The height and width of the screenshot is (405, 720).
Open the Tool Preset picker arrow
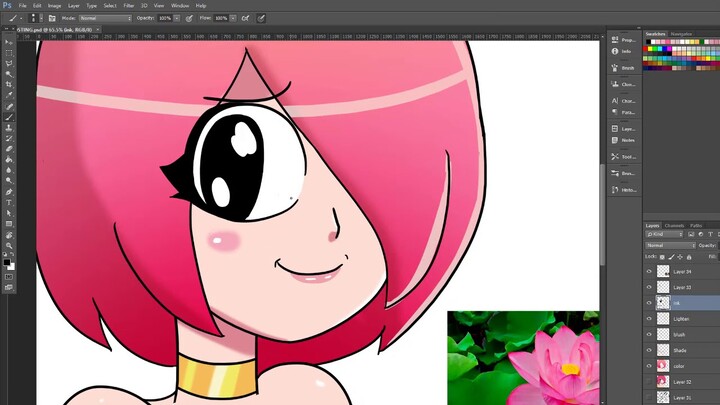point(21,19)
